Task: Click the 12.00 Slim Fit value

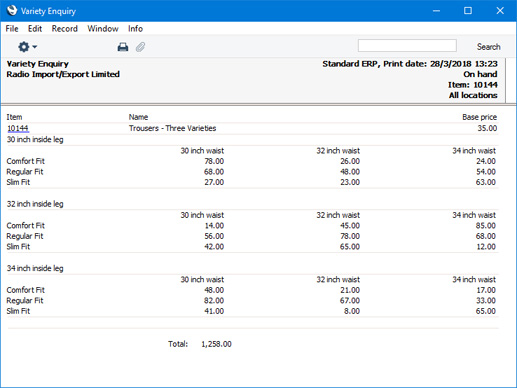Action: [486, 247]
